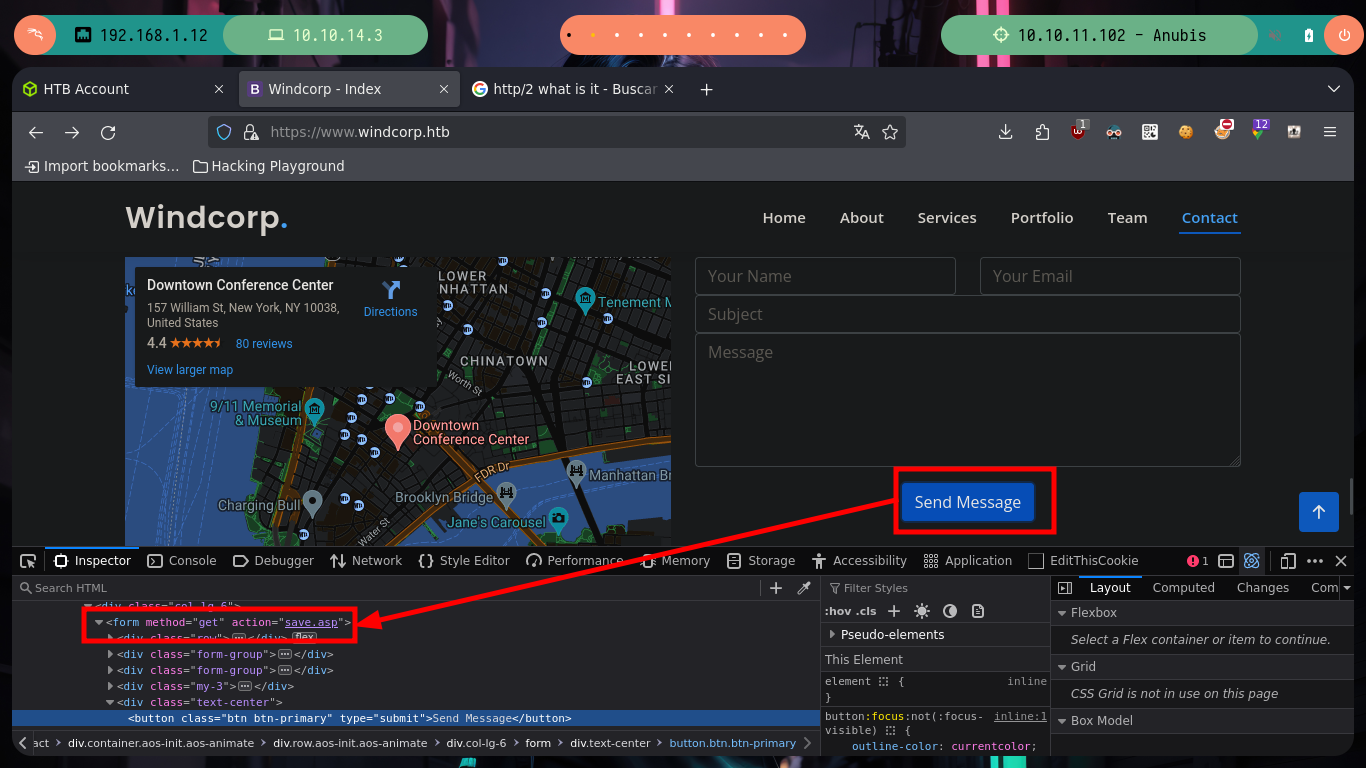Collapse the form element node
The height and width of the screenshot is (768, 1366).
99,622
